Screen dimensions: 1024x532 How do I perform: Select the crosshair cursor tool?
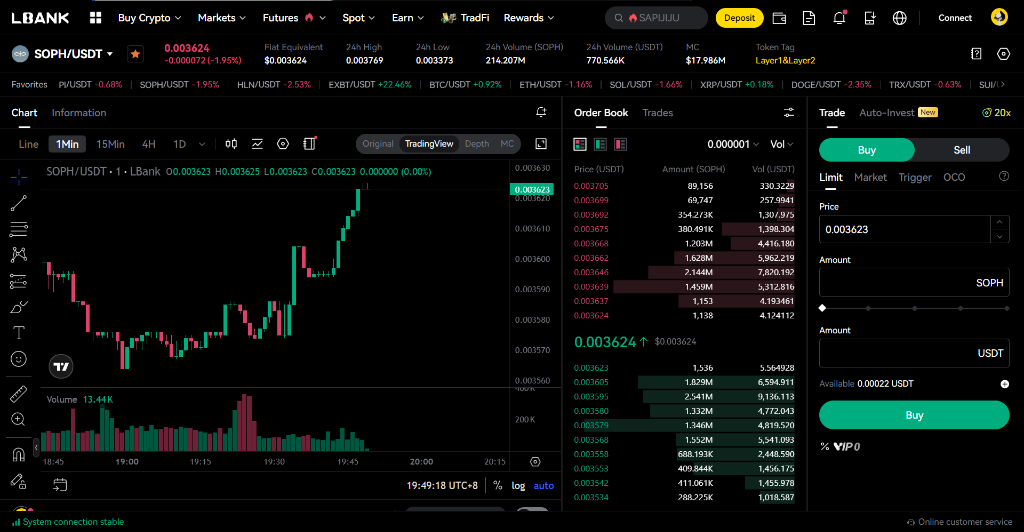point(19,177)
